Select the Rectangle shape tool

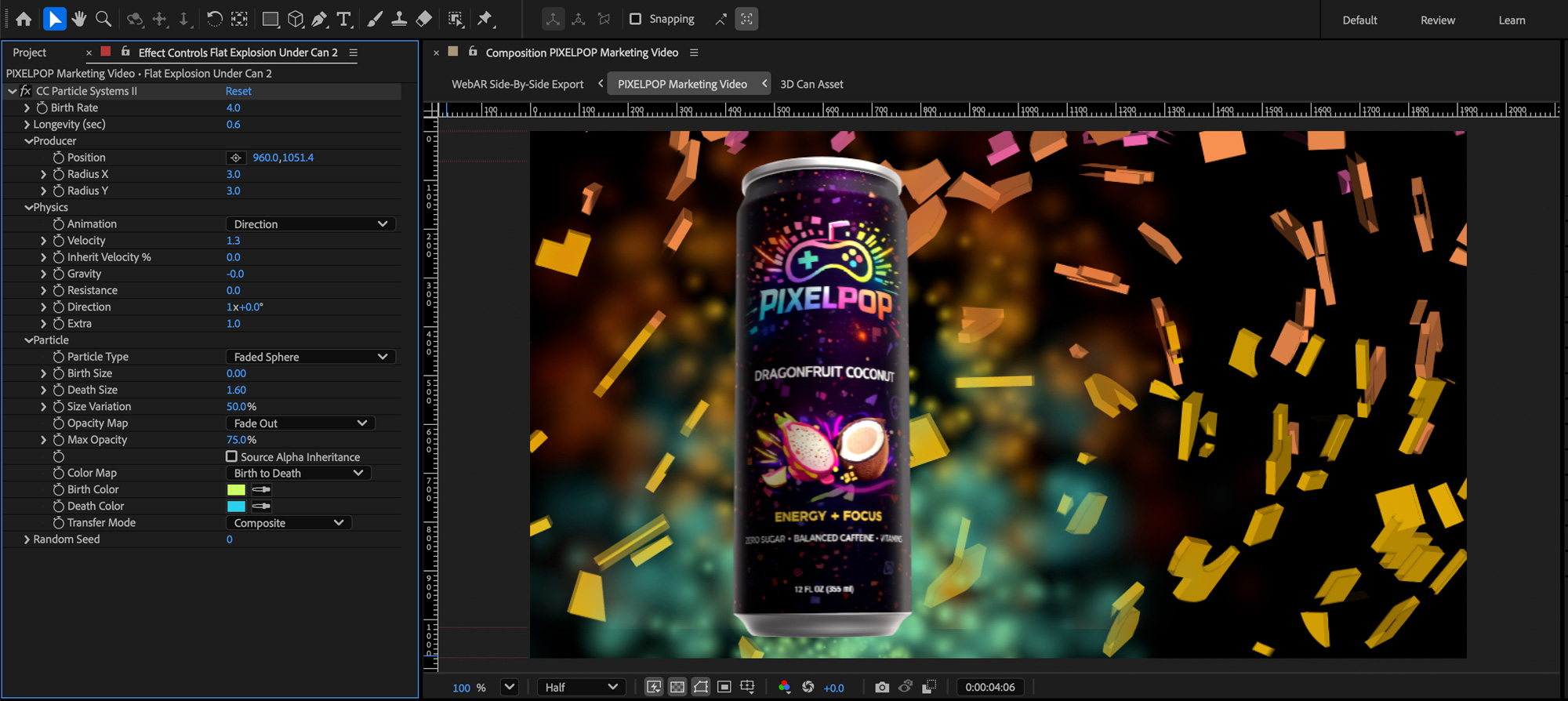click(x=270, y=19)
